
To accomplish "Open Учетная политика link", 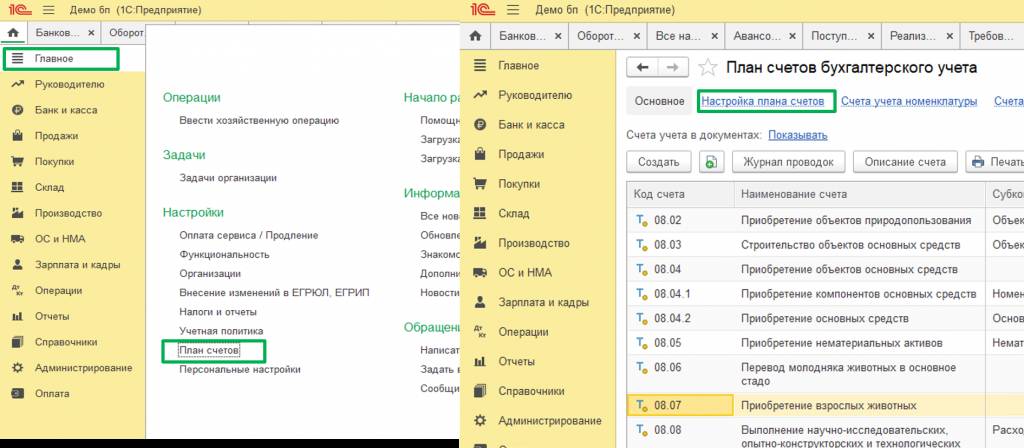I will coord(221,331).
